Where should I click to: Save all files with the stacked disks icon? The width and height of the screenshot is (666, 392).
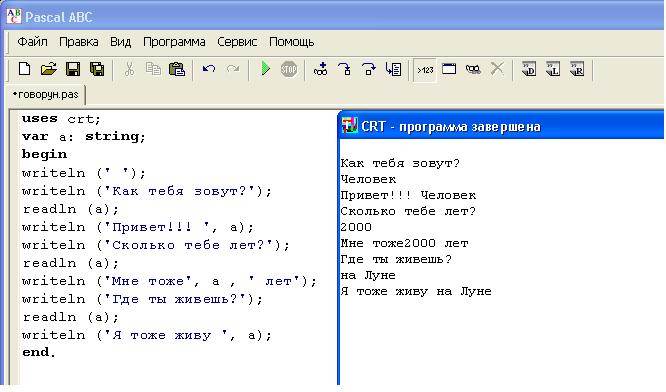pyautogui.click(x=97, y=69)
